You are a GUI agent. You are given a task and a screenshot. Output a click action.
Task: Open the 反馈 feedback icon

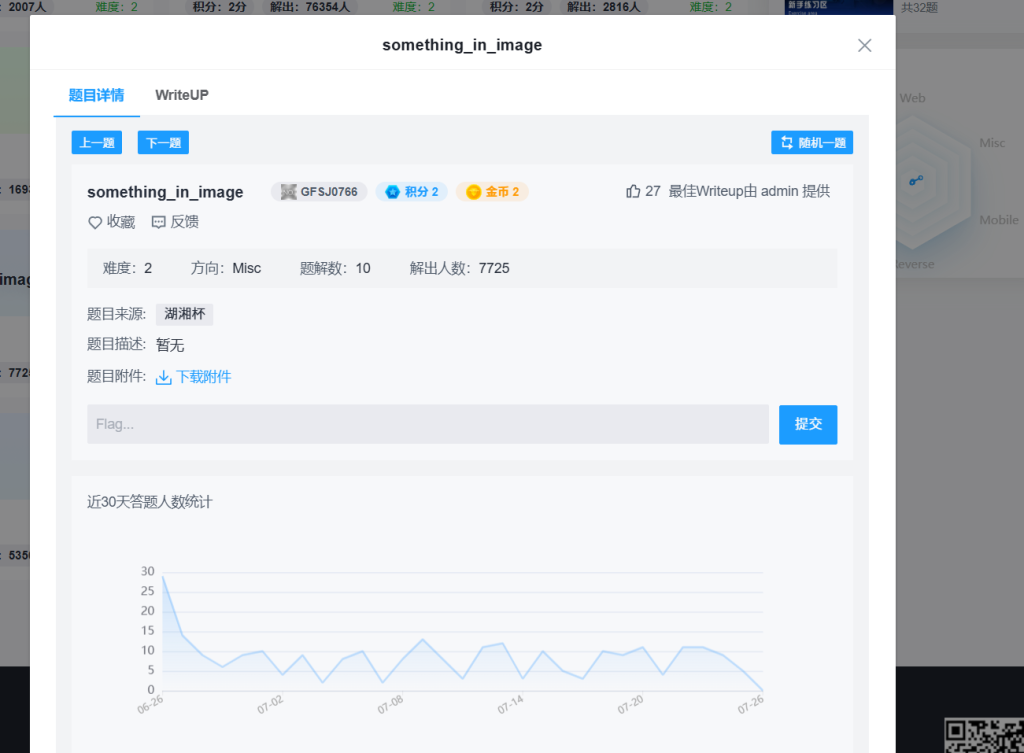[159, 222]
